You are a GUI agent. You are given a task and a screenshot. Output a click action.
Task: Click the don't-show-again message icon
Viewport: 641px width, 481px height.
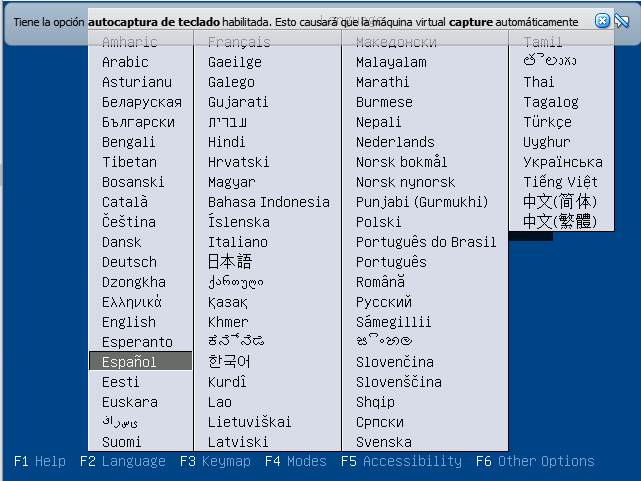[x=621, y=20]
